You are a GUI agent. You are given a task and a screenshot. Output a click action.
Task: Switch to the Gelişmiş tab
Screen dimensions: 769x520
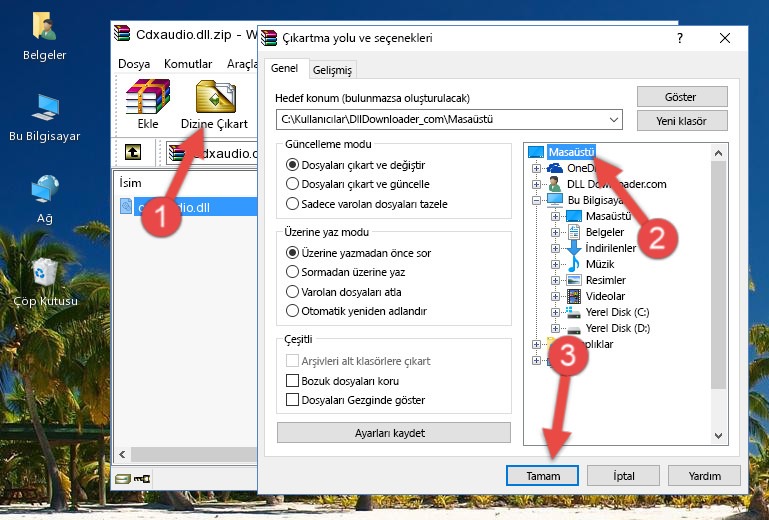[333, 70]
